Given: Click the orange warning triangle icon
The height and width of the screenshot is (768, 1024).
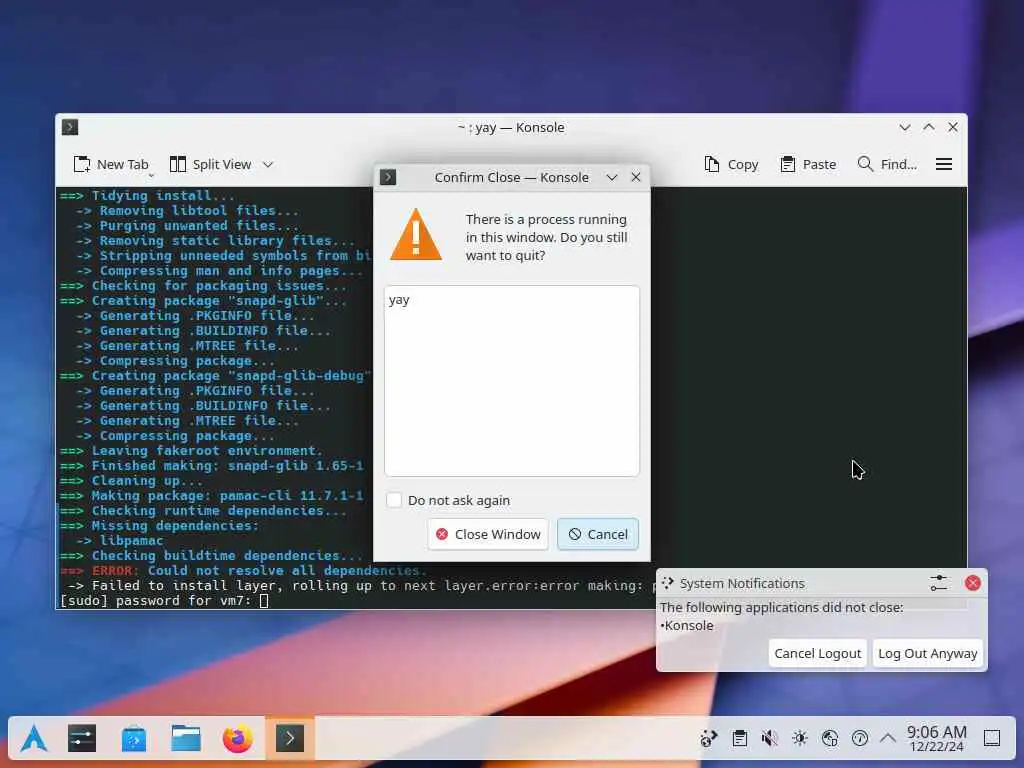Looking at the screenshot, I should [416, 234].
